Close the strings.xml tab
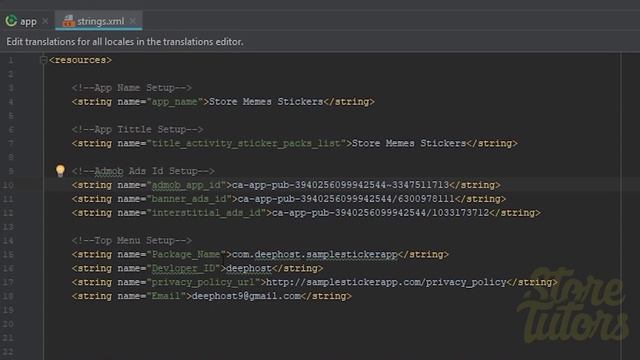This screenshot has height=360, width=640. tap(133, 21)
